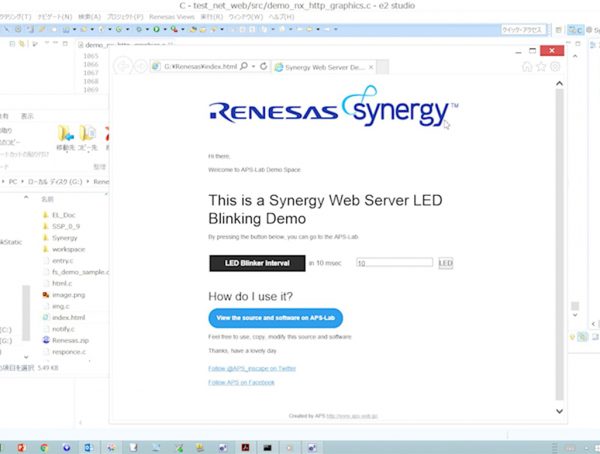This screenshot has width=600, height=454.
Task: Click the Refresh icon in browser address bar
Action: (264, 66)
